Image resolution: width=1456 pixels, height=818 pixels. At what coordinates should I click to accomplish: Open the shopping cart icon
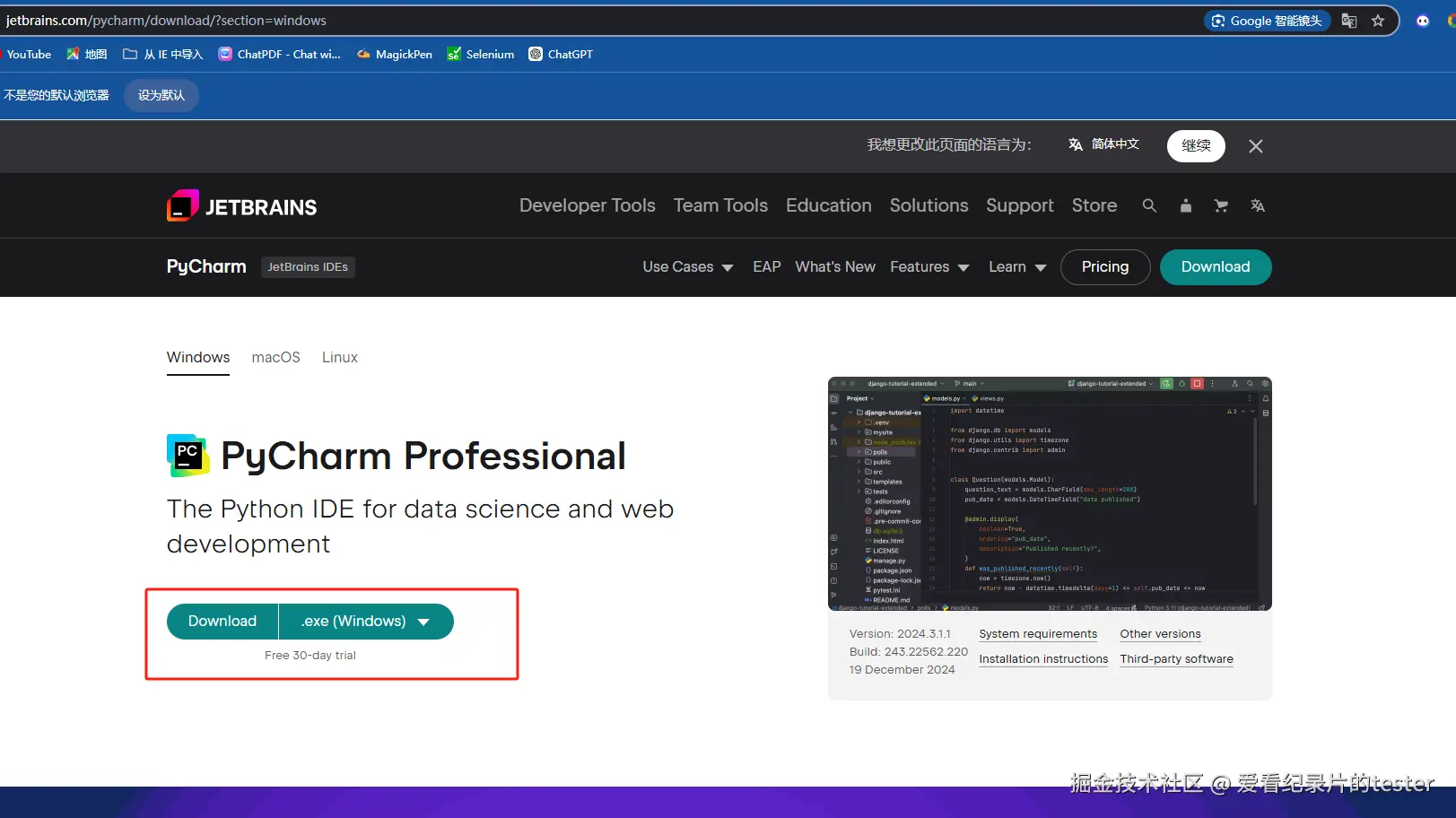pyautogui.click(x=1221, y=205)
